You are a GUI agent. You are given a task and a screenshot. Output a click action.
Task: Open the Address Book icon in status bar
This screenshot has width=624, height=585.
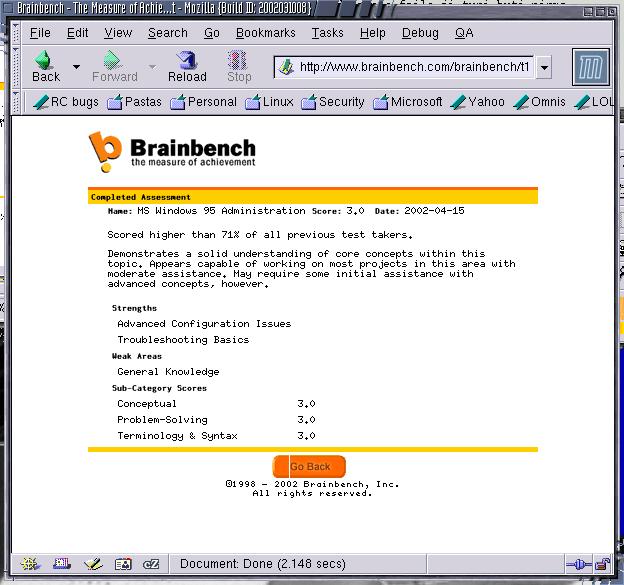(x=123, y=564)
